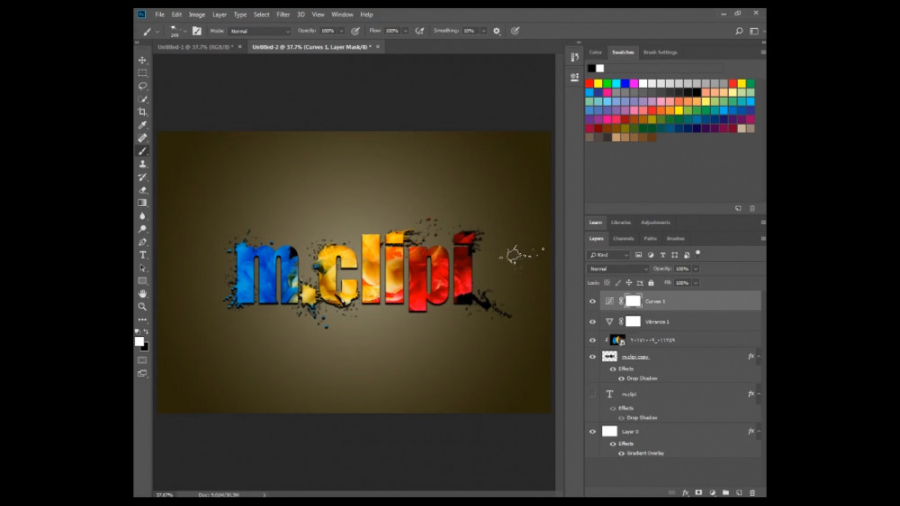Pick the red swatch in Swatches panel
The image size is (900, 506).
coord(590,84)
